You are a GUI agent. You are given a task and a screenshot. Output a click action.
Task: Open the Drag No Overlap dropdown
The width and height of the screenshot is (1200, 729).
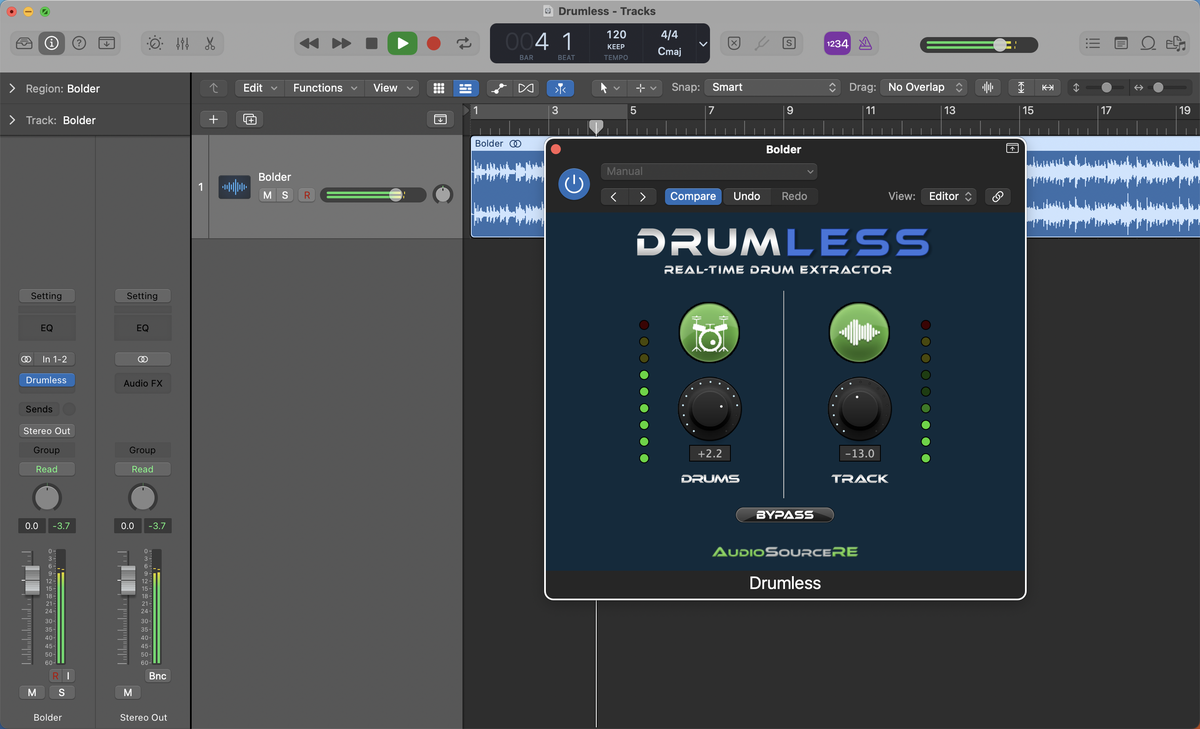click(924, 88)
